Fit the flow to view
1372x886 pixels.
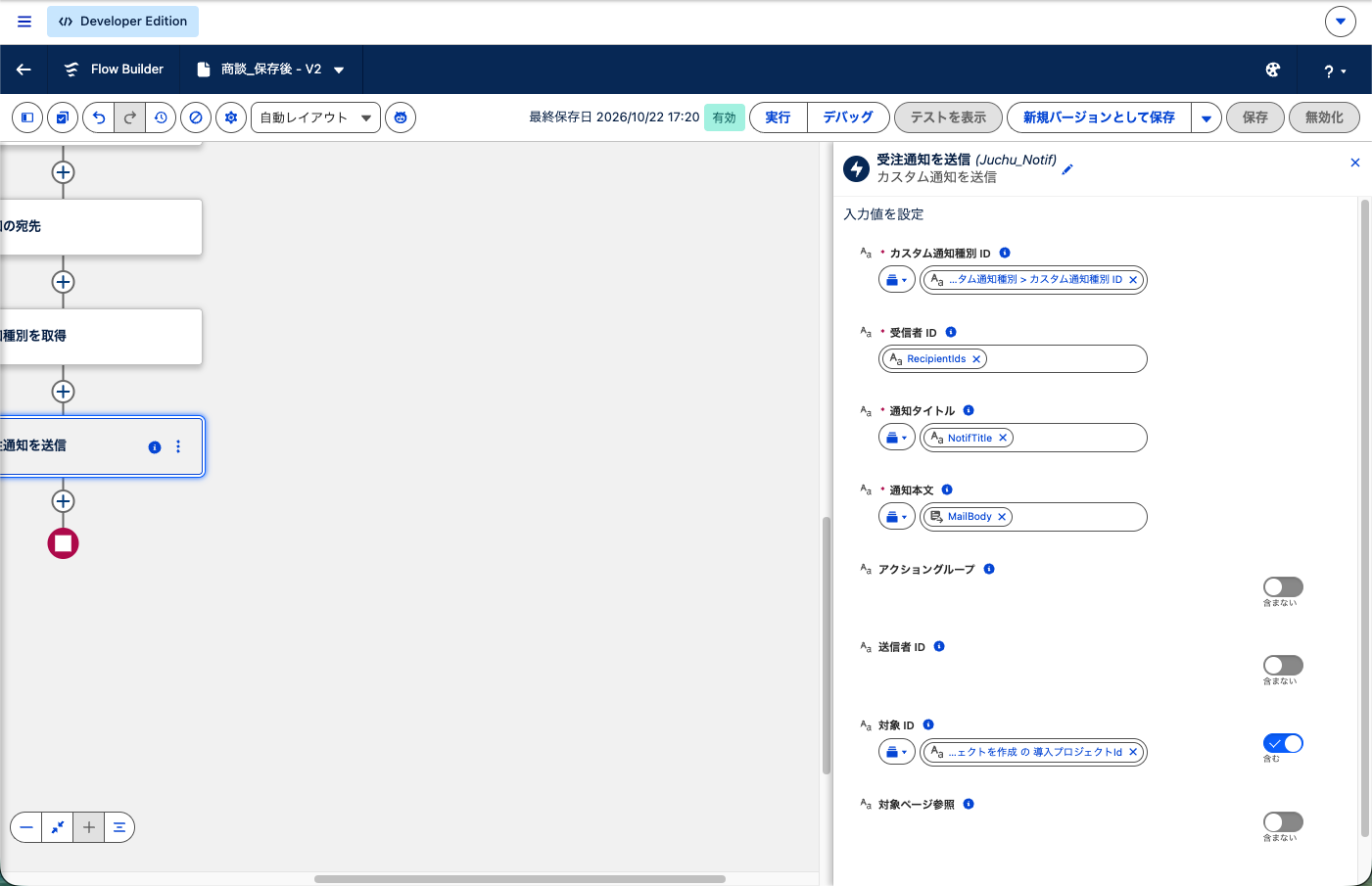tap(58, 827)
